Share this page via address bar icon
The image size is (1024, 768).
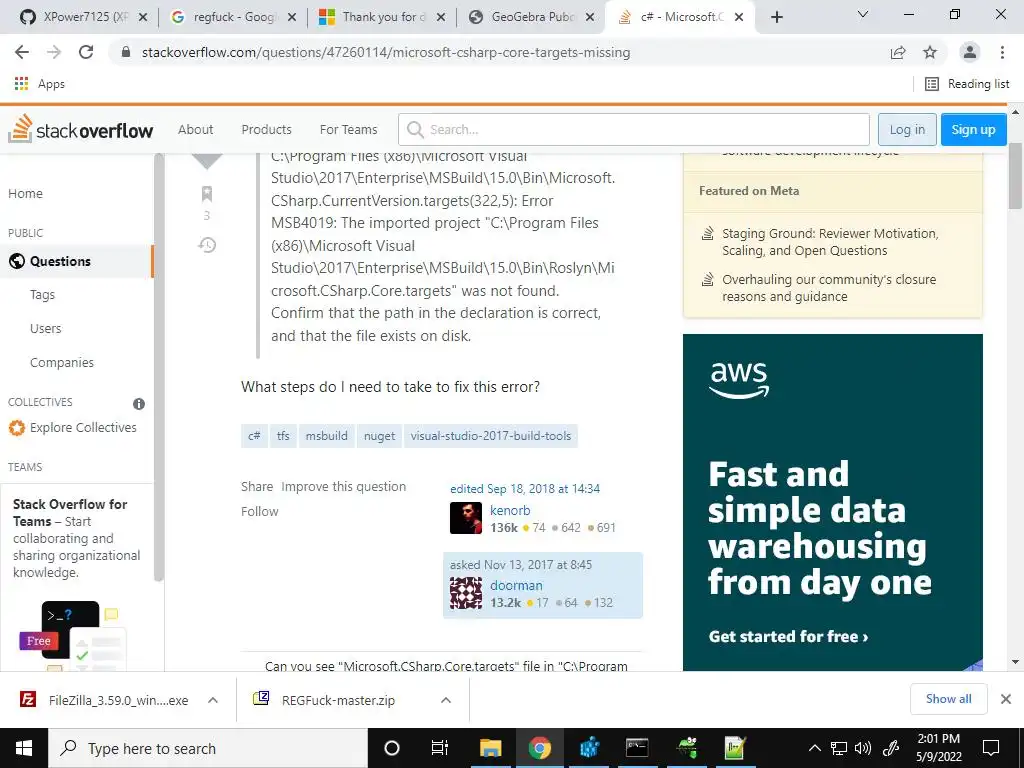coord(898,52)
